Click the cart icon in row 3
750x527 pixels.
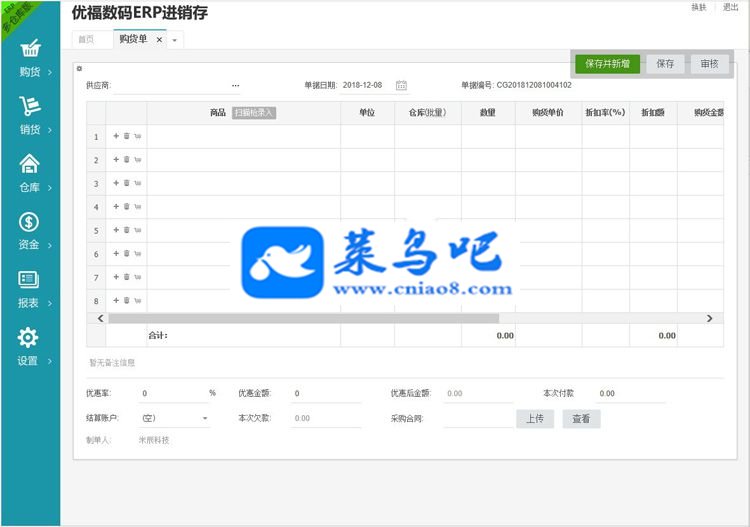pyautogui.click(x=138, y=183)
